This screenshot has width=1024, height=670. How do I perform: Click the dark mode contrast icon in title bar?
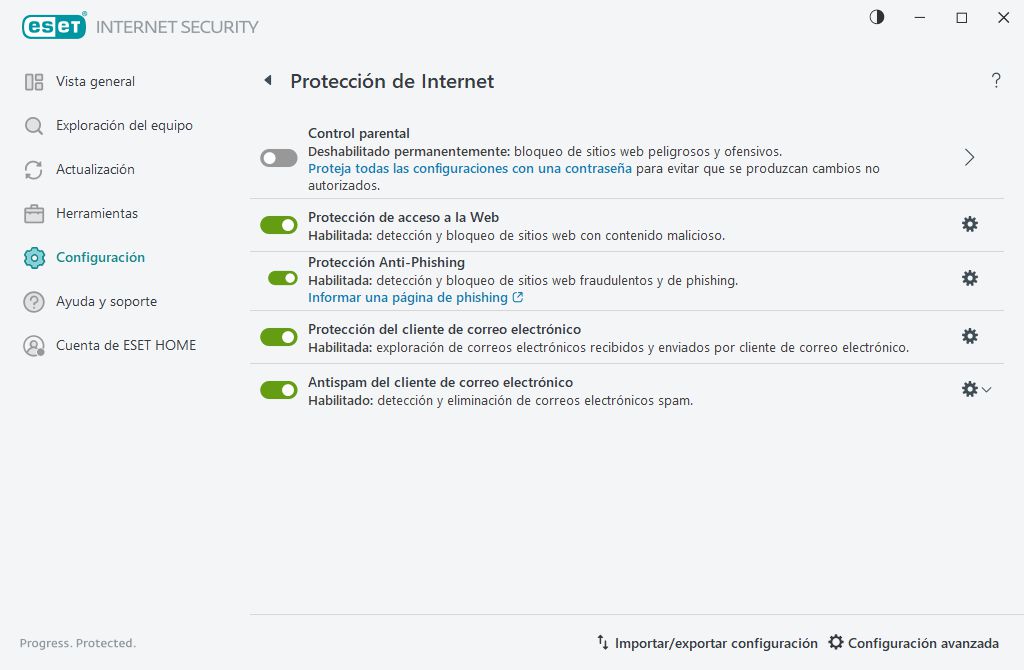876,17
